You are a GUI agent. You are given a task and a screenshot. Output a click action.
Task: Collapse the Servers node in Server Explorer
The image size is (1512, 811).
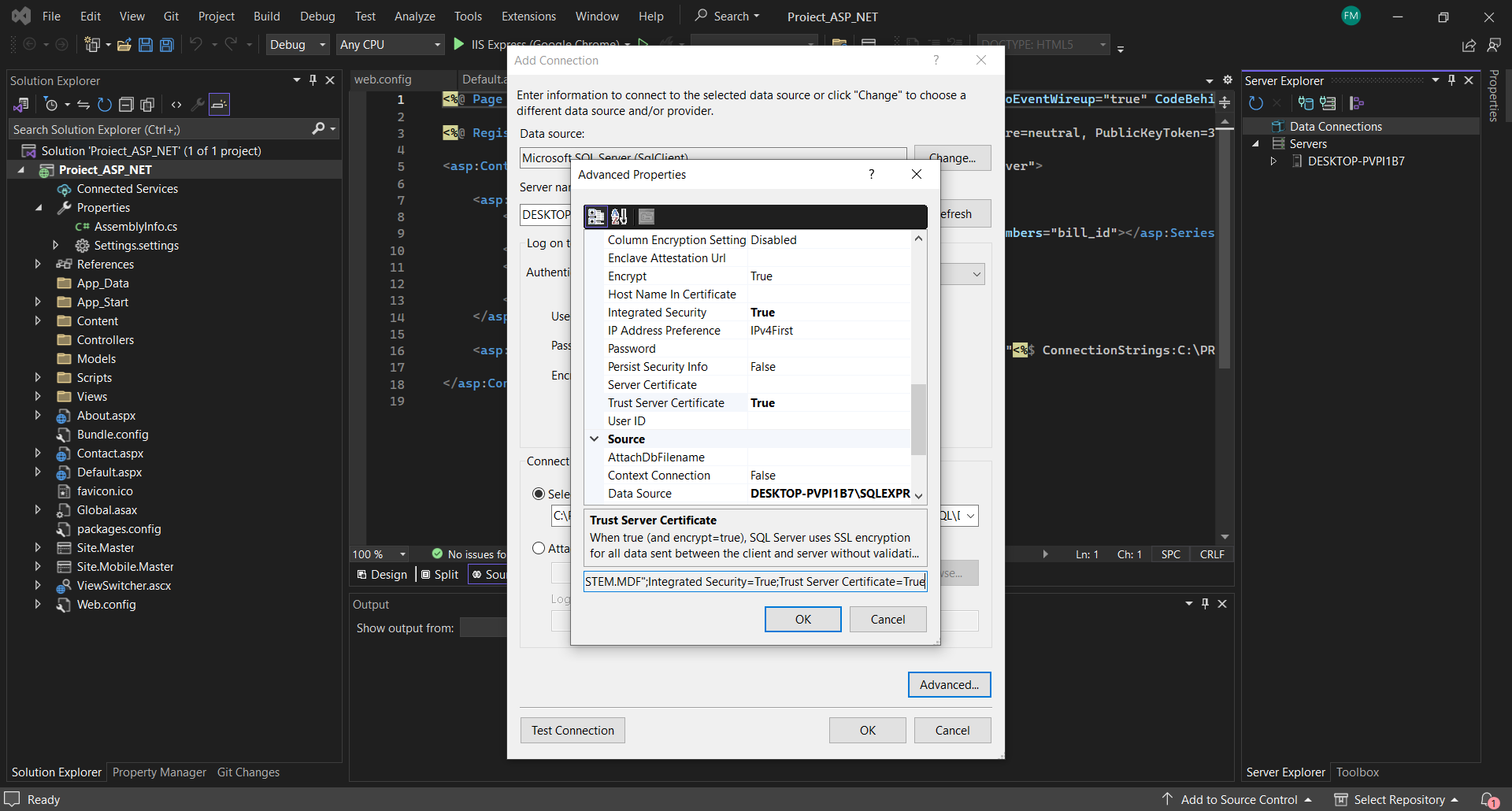pos(1255,144)
